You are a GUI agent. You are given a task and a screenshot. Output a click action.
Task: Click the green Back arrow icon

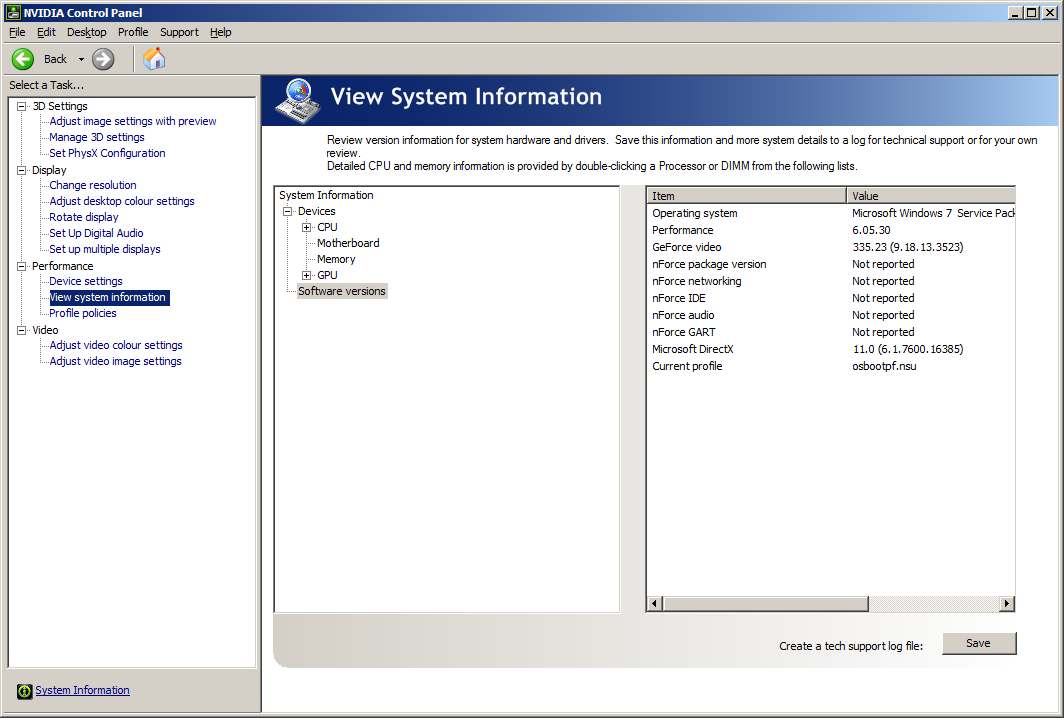point(22,59)
